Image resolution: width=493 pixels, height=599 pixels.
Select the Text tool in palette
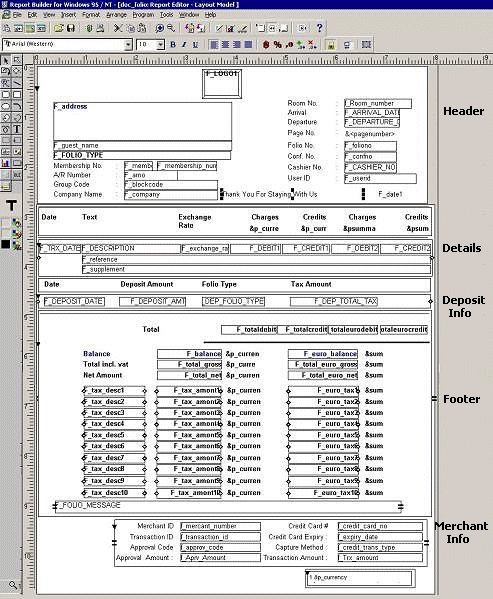(x=17, y=129)
